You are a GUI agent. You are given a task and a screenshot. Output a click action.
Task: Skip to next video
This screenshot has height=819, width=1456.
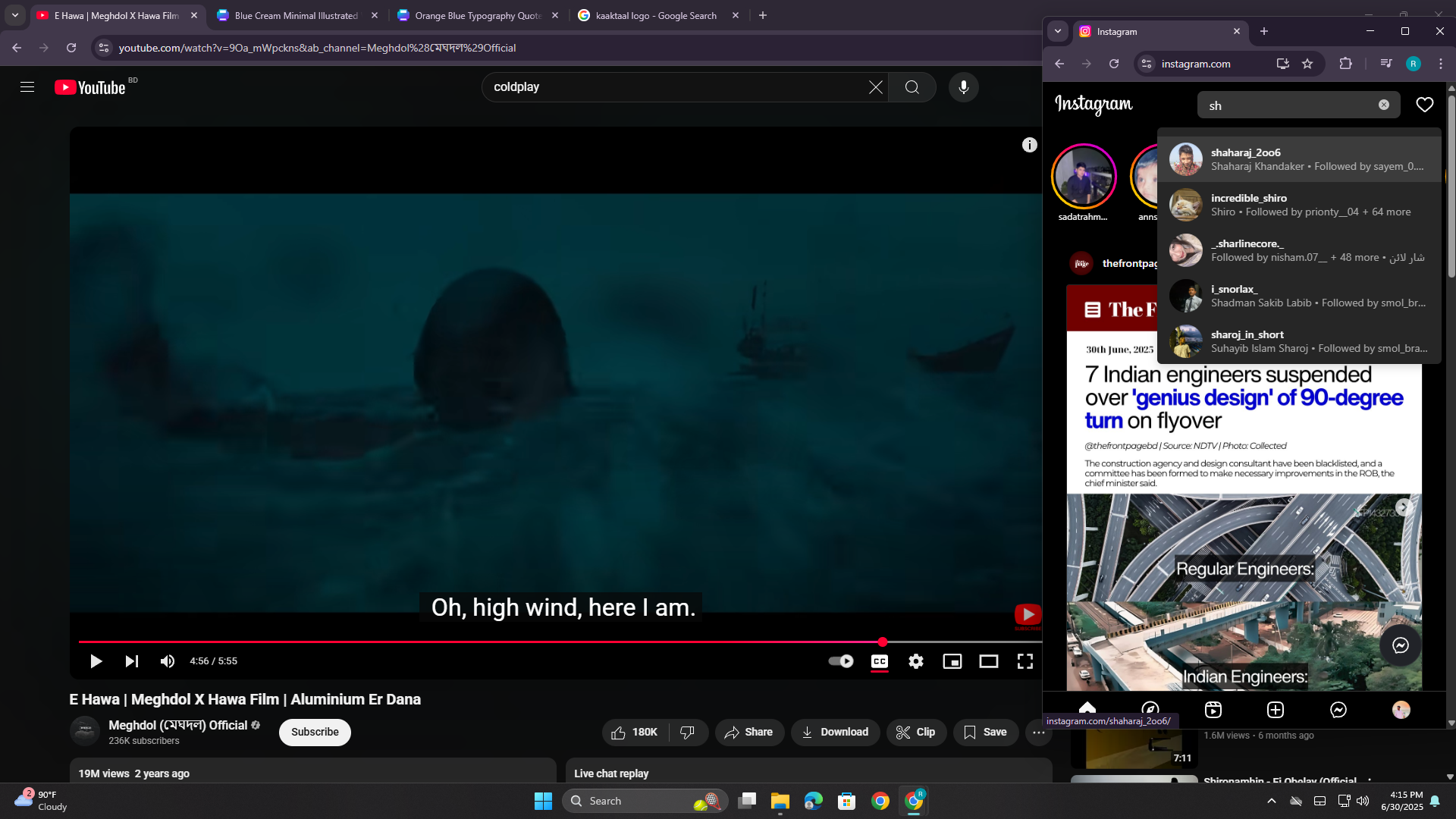(x=132, y=661)
